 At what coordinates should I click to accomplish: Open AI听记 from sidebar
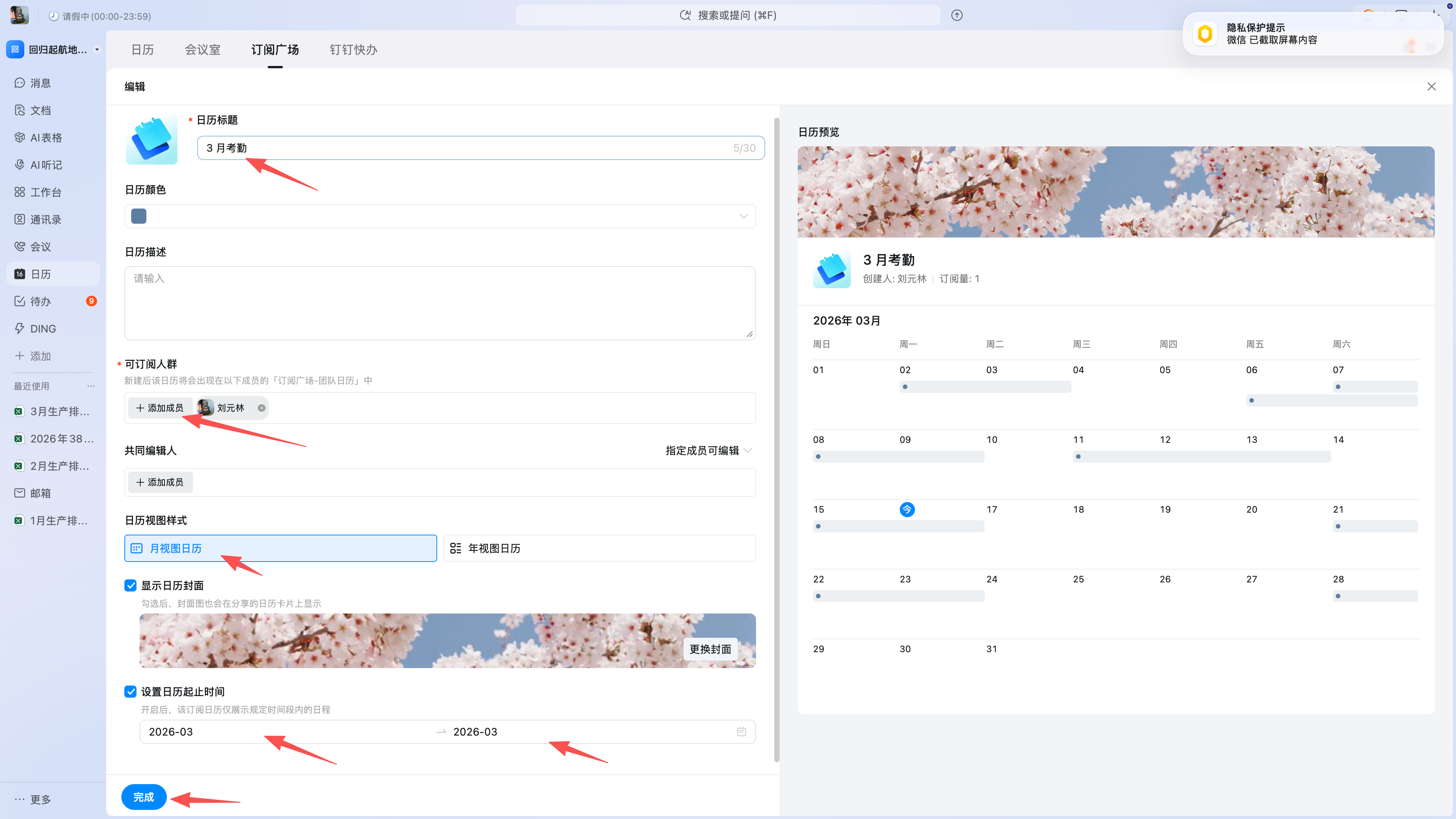[46, 165]
